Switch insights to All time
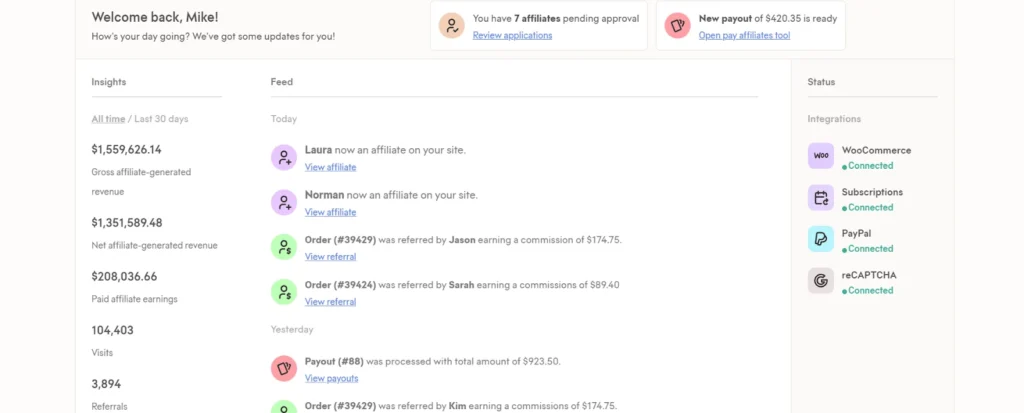The image size is (1024, 413). pos(108,119)
